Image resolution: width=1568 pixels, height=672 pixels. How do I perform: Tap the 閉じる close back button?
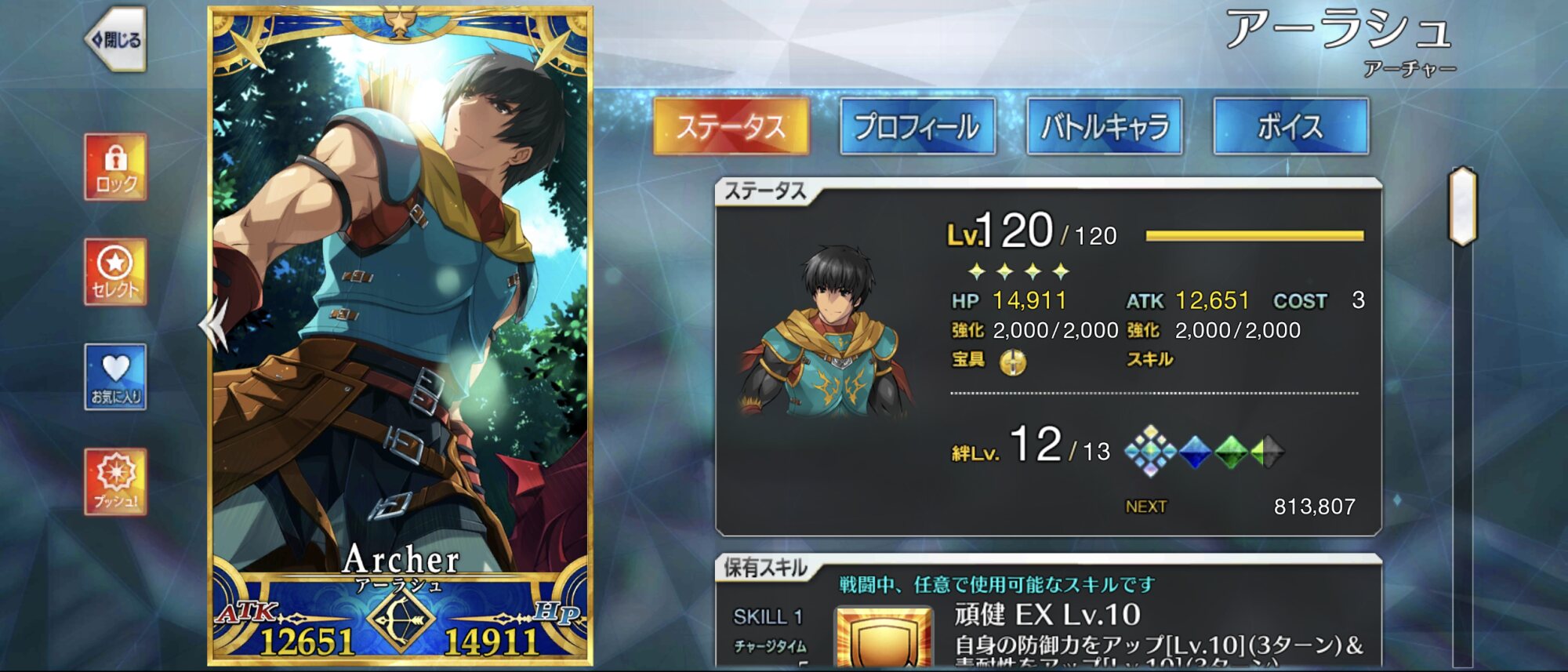(x=116, y=39)
